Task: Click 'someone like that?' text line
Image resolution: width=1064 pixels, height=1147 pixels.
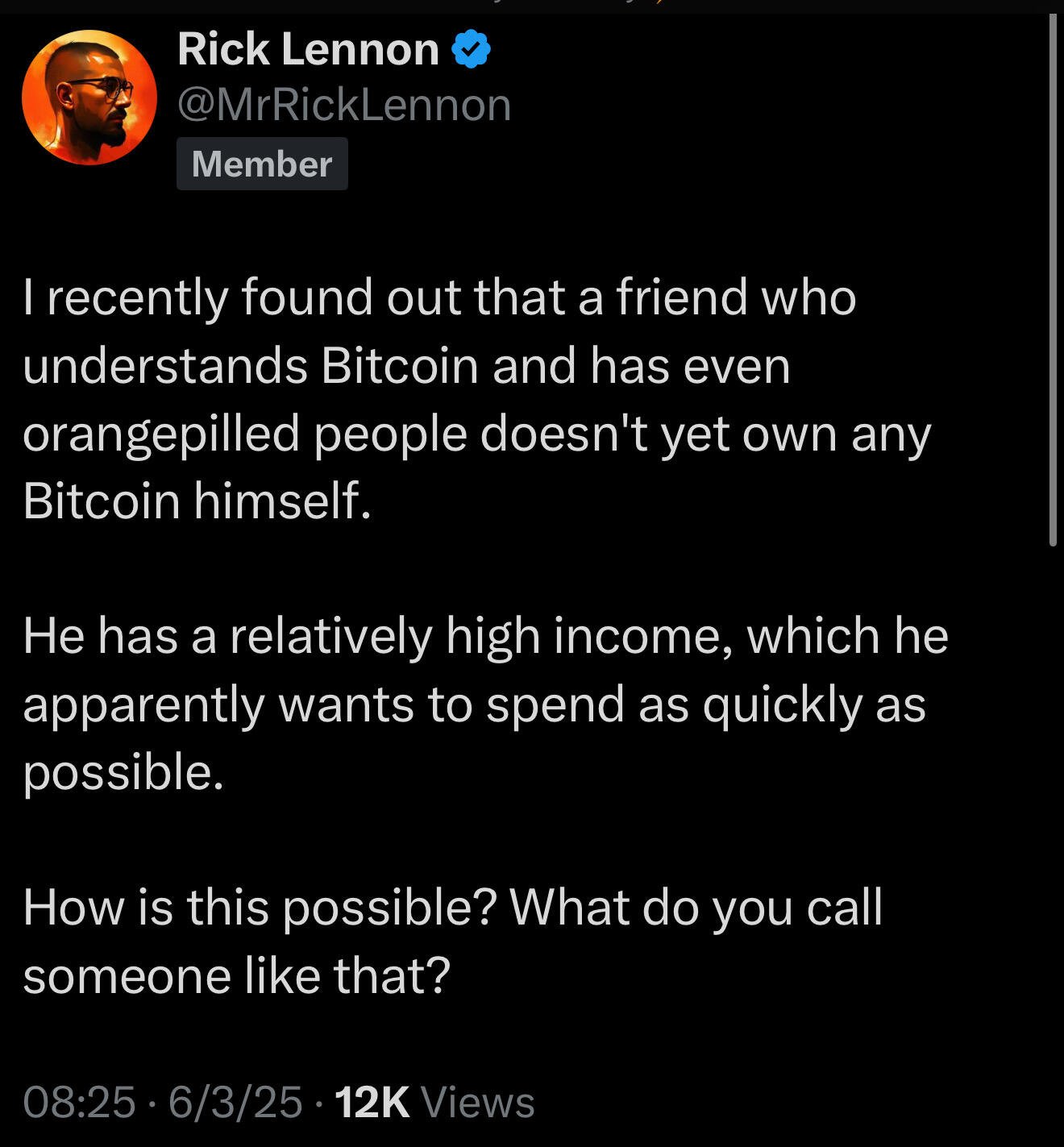Action: tap(236, 976)
